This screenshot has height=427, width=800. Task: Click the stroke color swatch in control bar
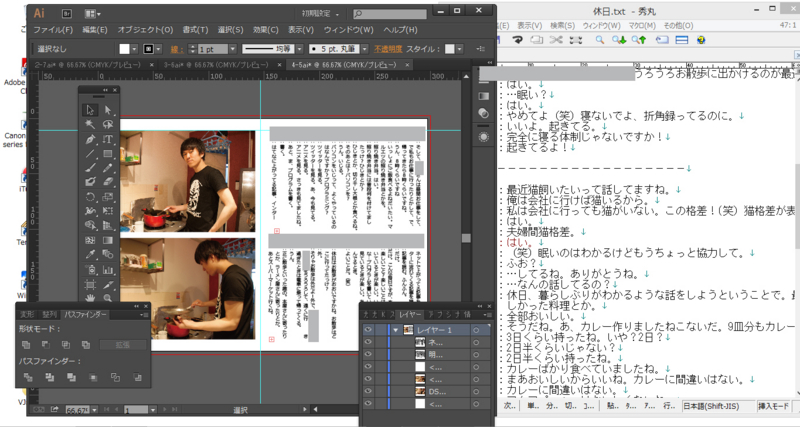[148, 49]
